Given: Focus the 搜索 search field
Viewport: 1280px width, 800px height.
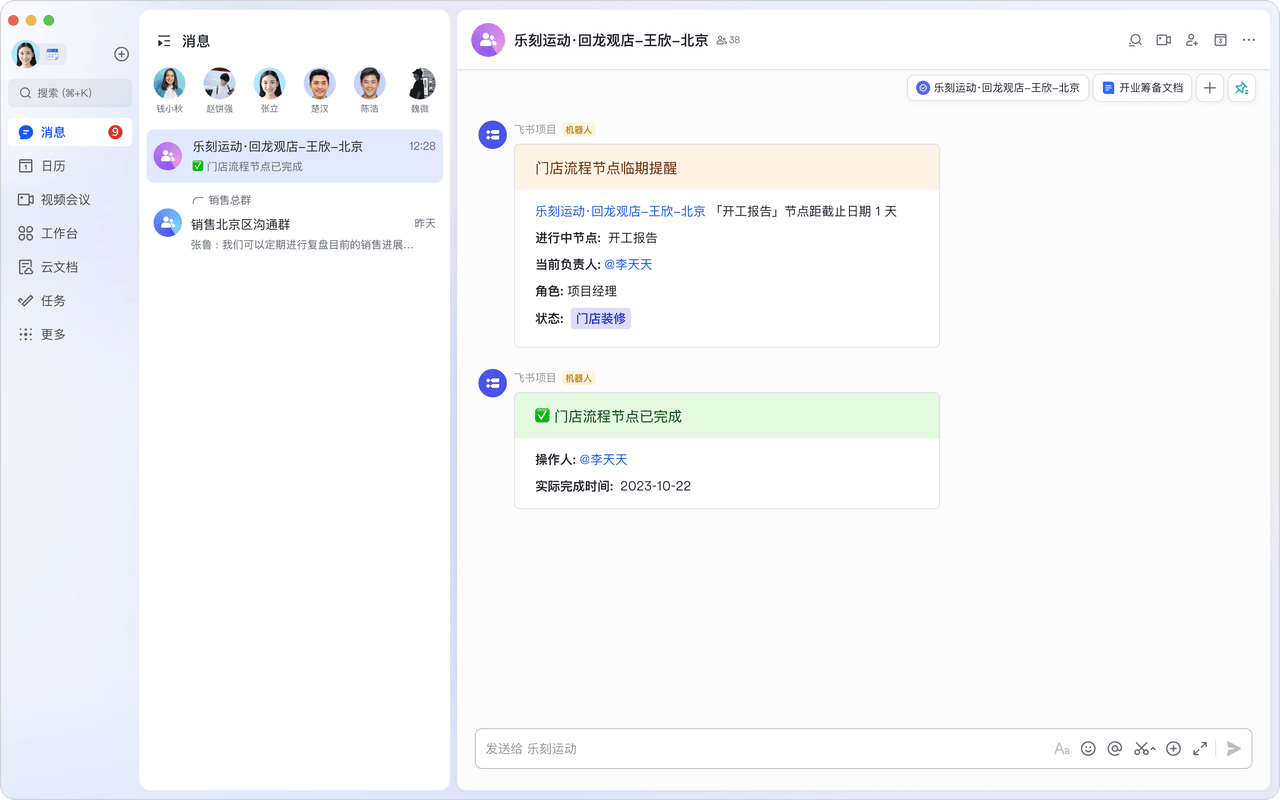Looking at the screenshot, I should click(70, 93).
